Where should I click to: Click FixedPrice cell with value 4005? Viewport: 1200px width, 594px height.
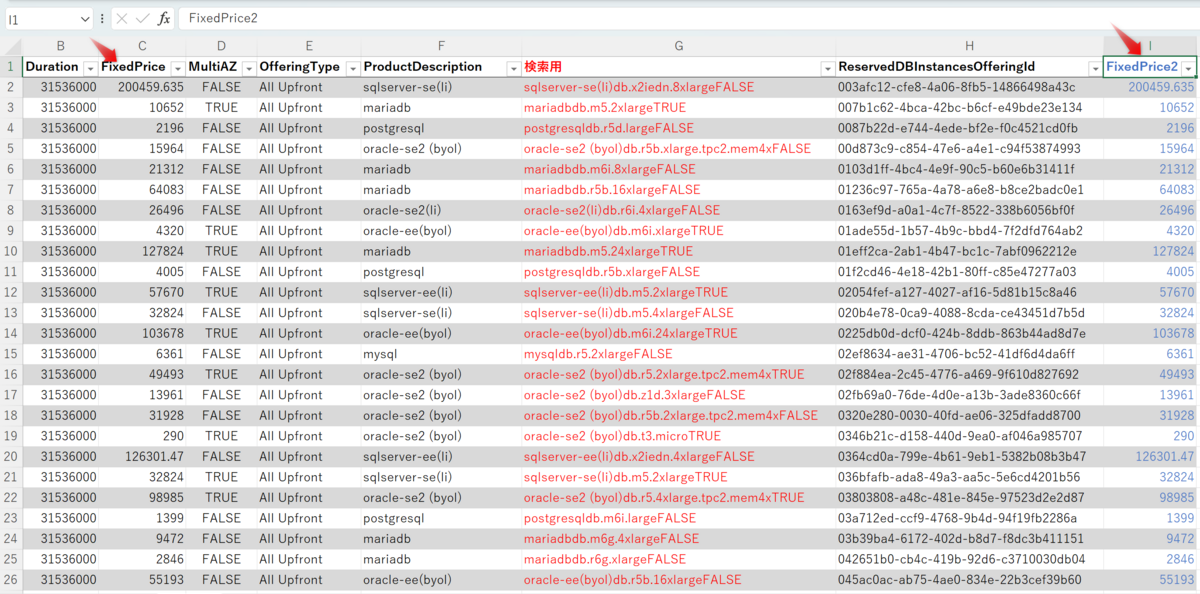point(143,272)
